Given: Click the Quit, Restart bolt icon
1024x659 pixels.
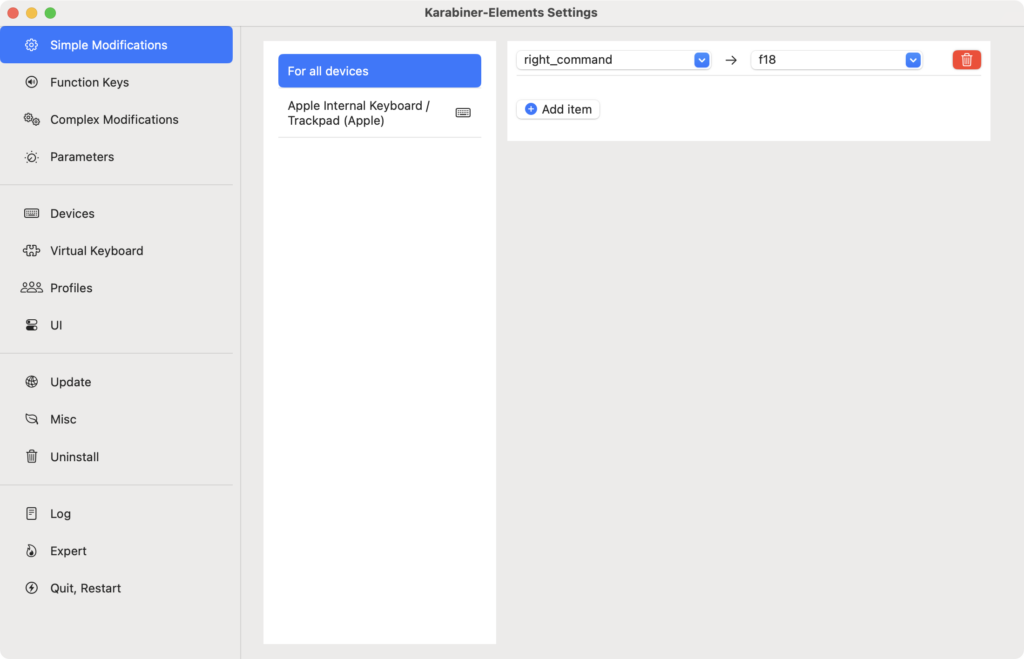Looking at the screenshot, I should point(31,588).
